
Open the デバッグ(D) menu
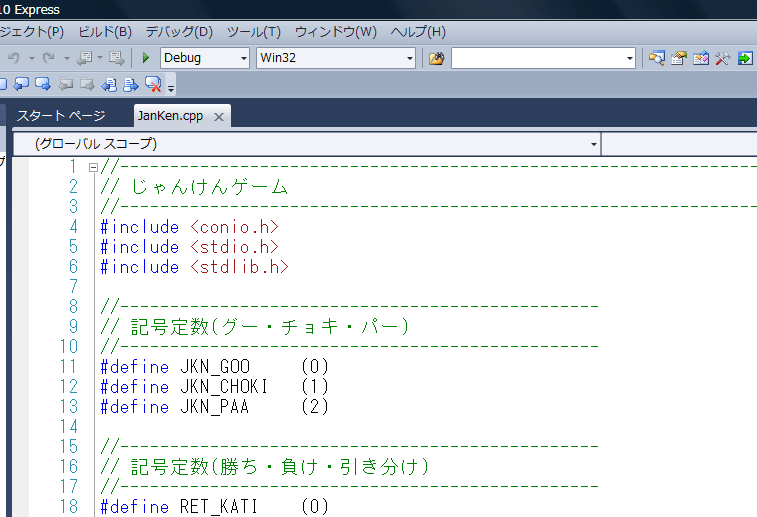tap(179, 31)
